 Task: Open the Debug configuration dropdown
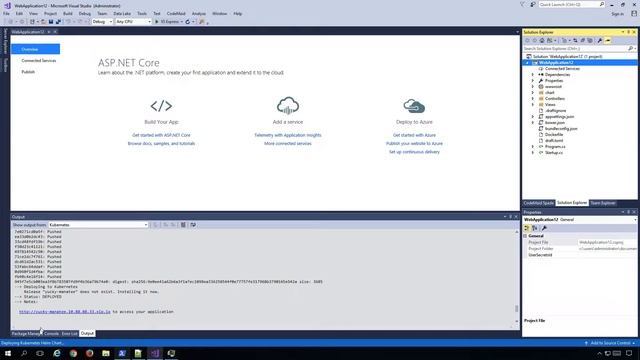tap(102, 22)
